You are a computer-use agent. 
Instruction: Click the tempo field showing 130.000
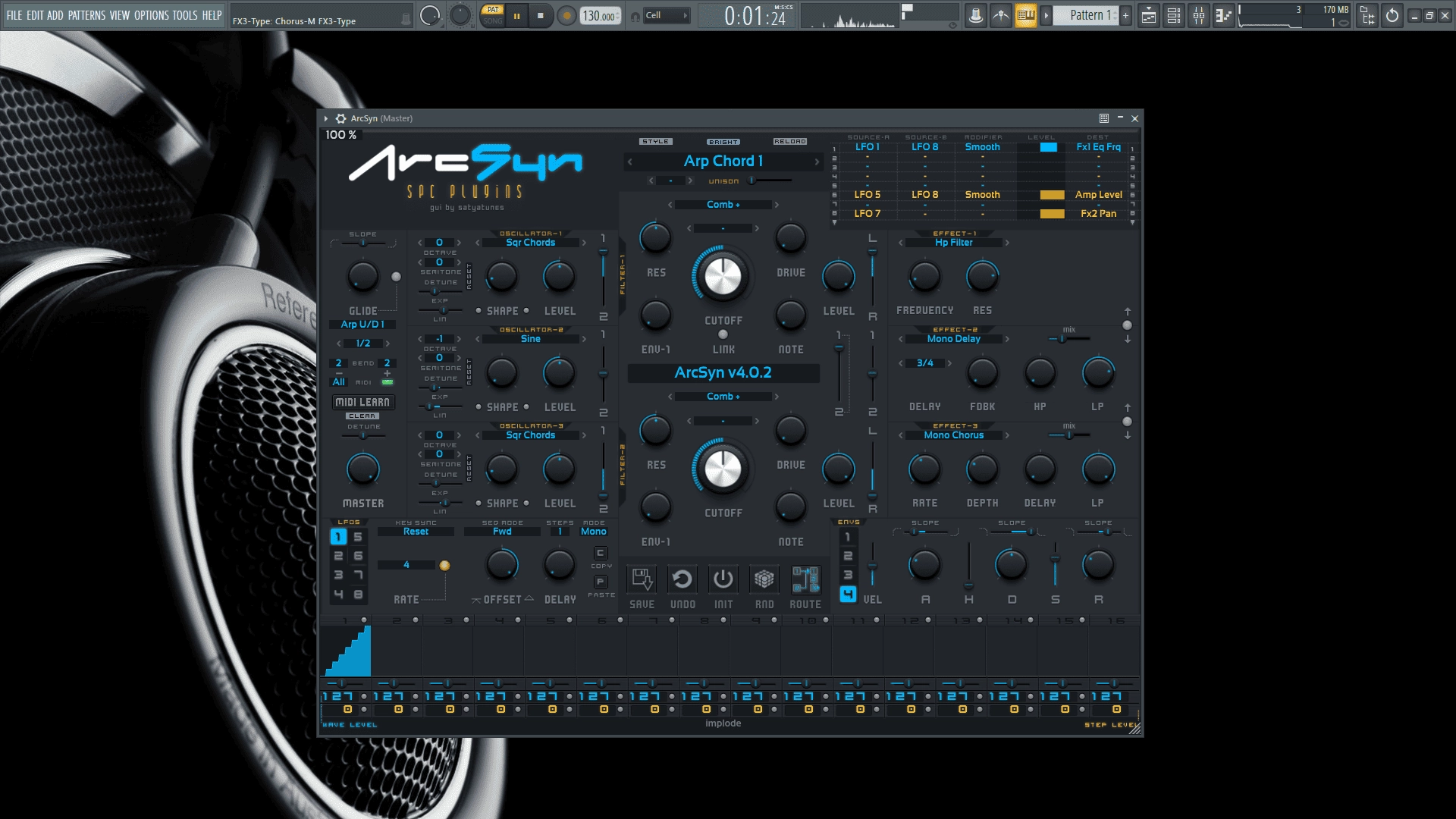(601, 16)
